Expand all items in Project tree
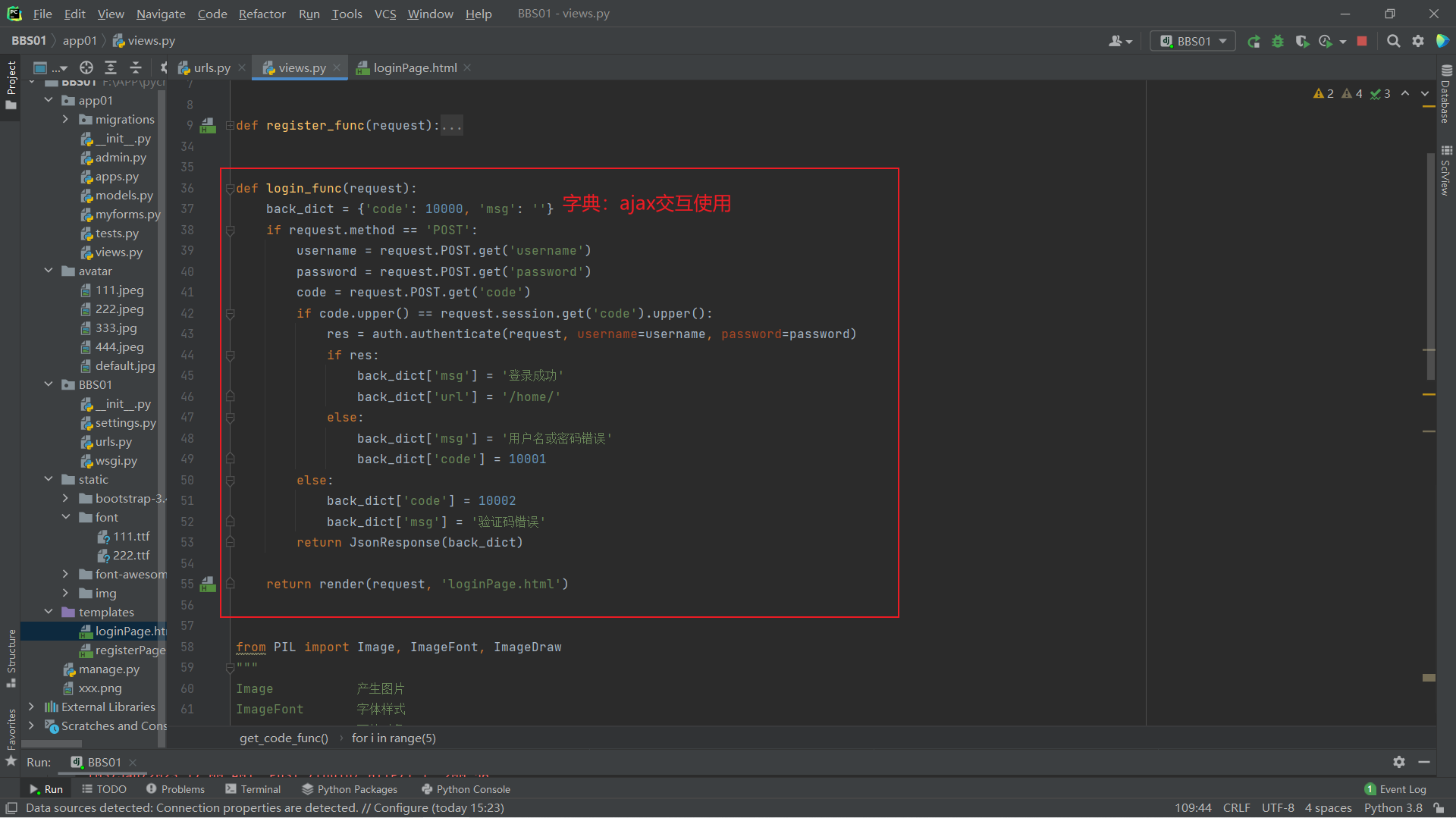The image size is (1456, 818). point(111,67)
